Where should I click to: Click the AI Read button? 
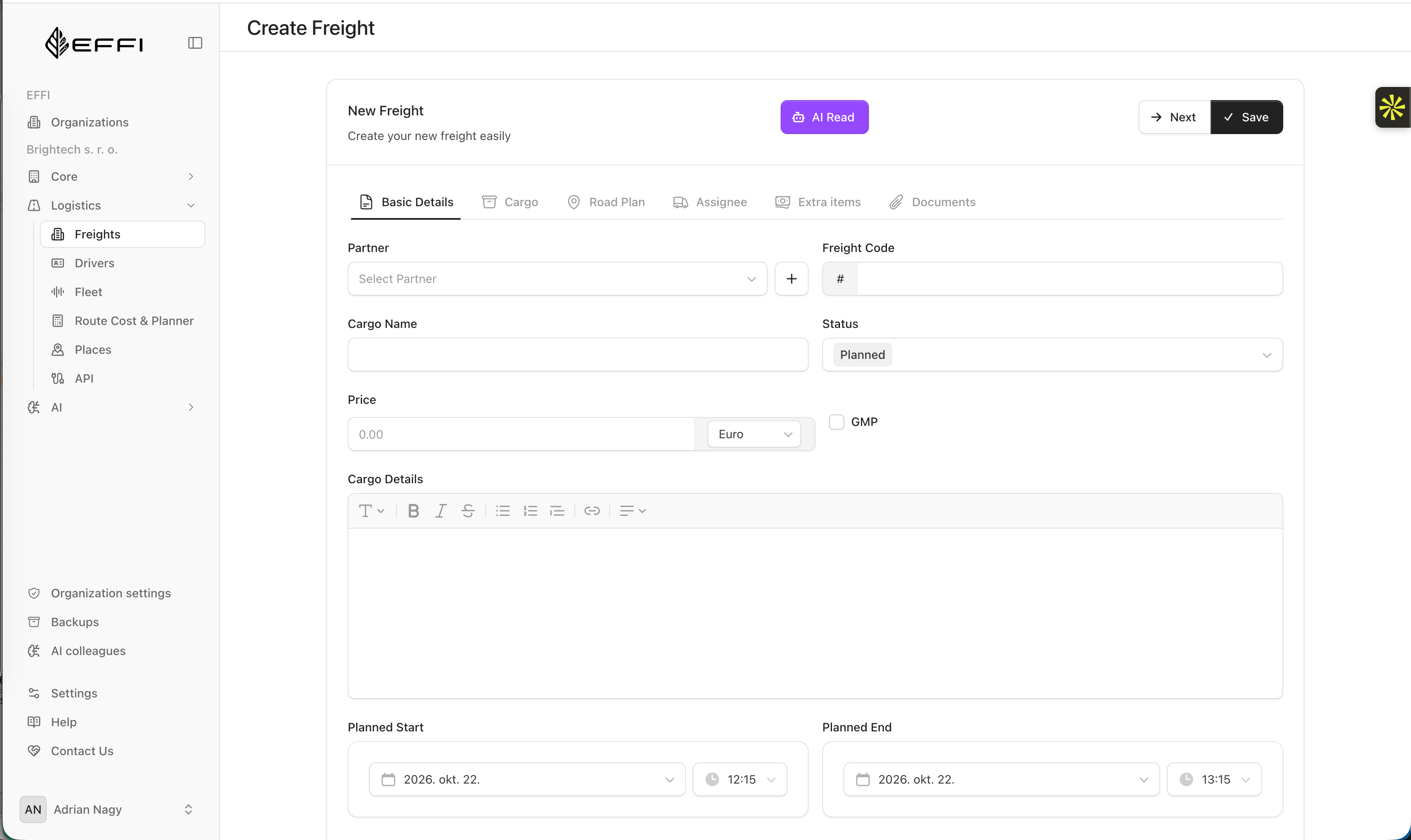click(x=824, y=117)
